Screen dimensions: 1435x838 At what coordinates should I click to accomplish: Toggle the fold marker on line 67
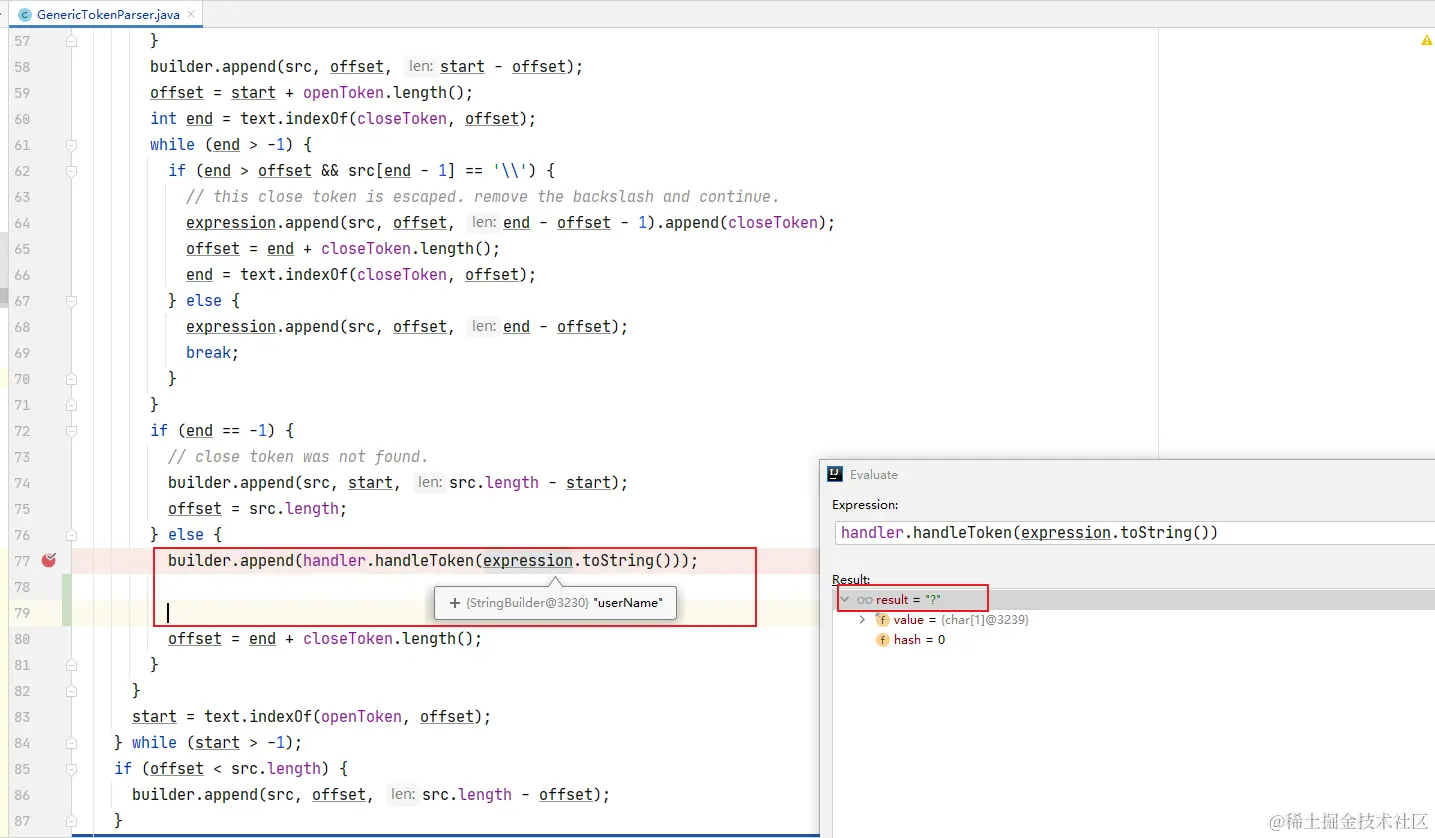click(71, 301)
